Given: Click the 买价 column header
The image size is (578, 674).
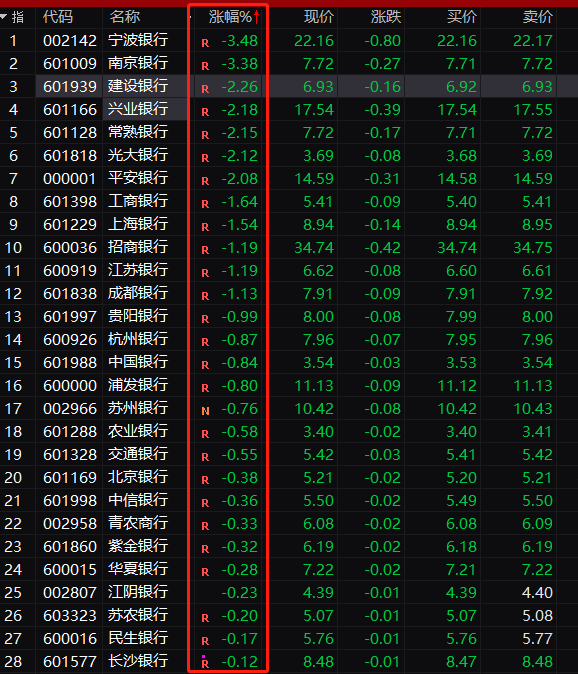Looking at the screenshot, I should (x=462, y=17).
